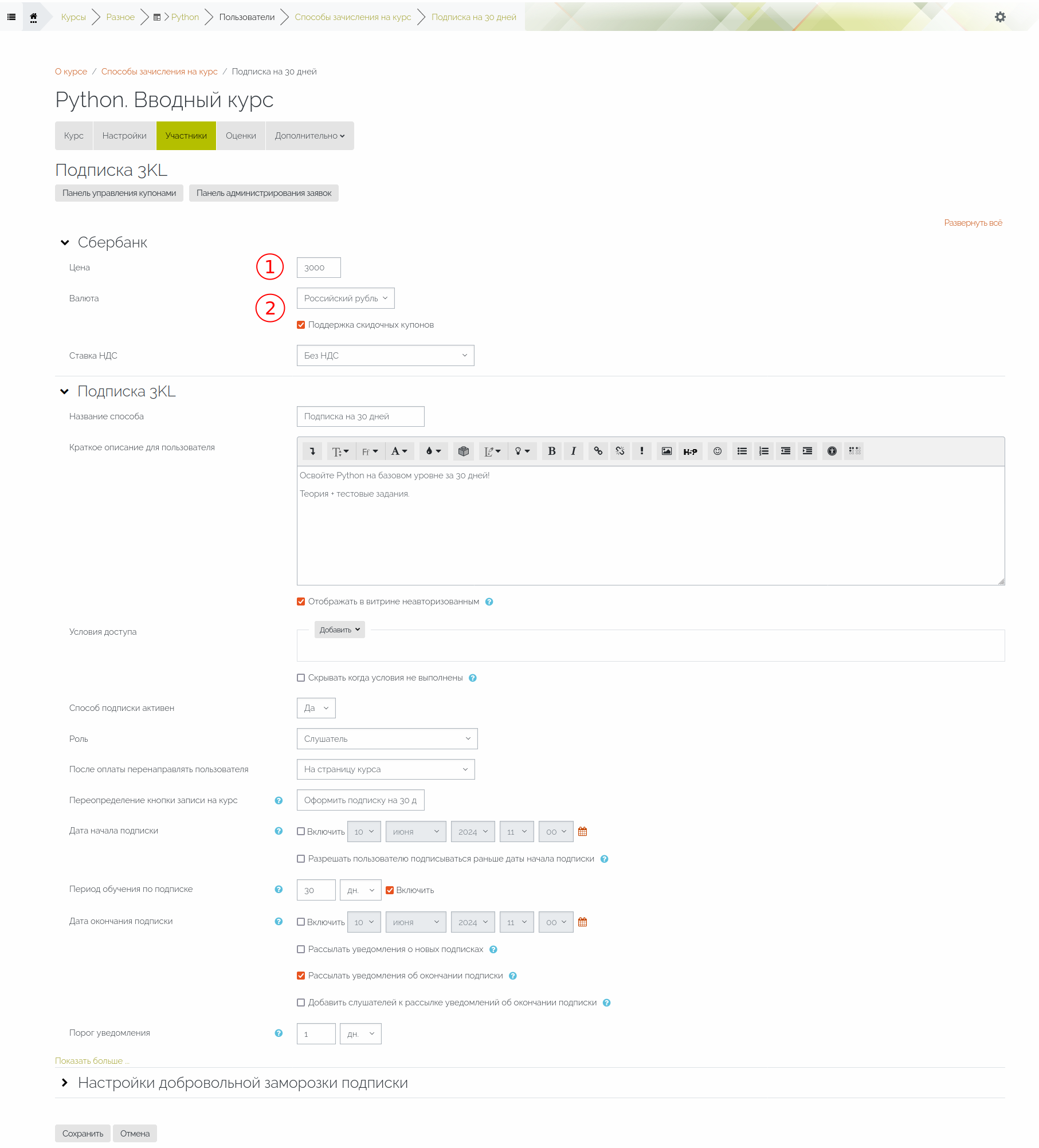Remove link with the unlink icon
The width and height of the screenshot is (1039, 1148).
(620, 451)
